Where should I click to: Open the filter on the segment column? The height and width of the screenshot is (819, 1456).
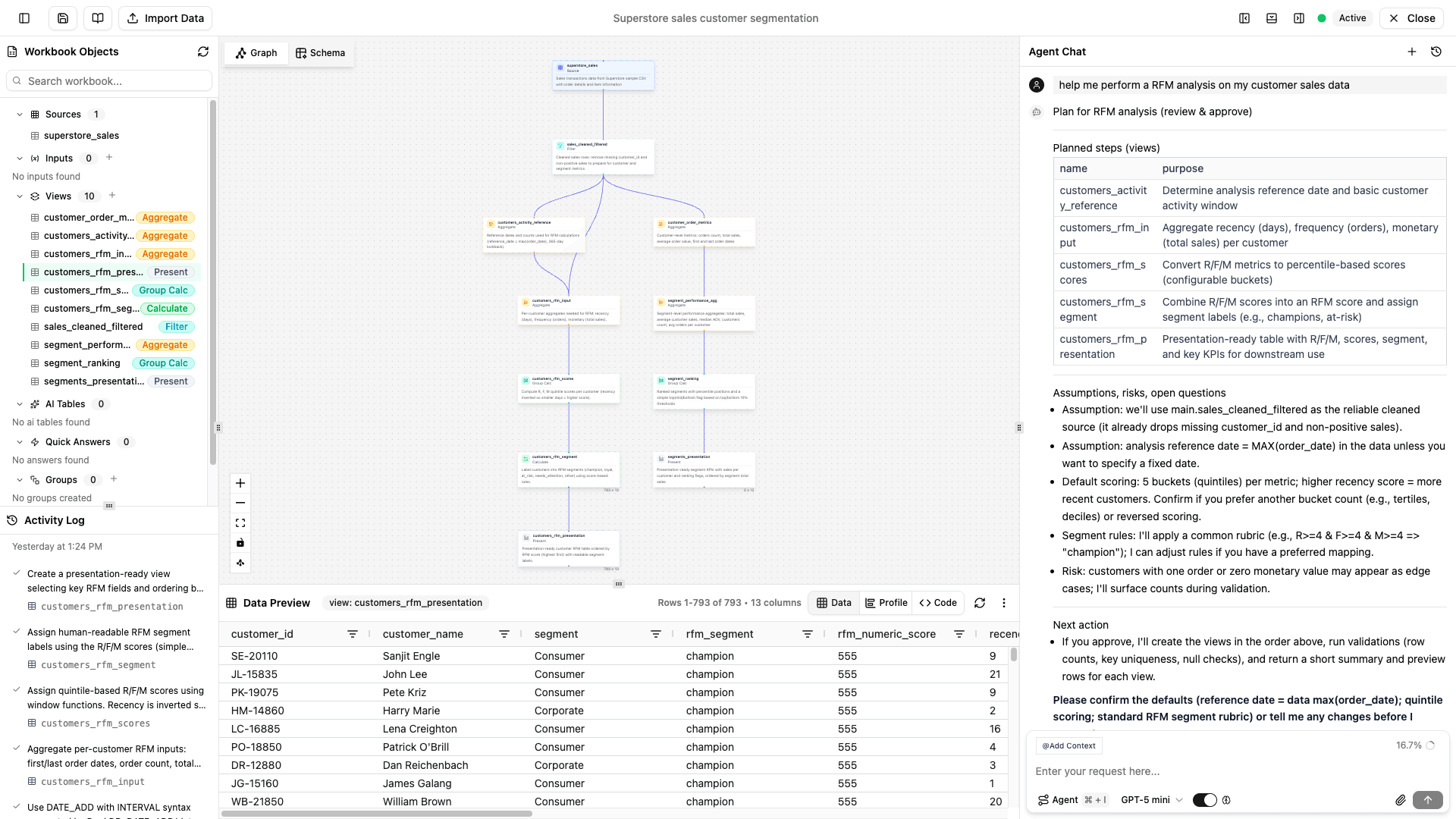[656, 634]
